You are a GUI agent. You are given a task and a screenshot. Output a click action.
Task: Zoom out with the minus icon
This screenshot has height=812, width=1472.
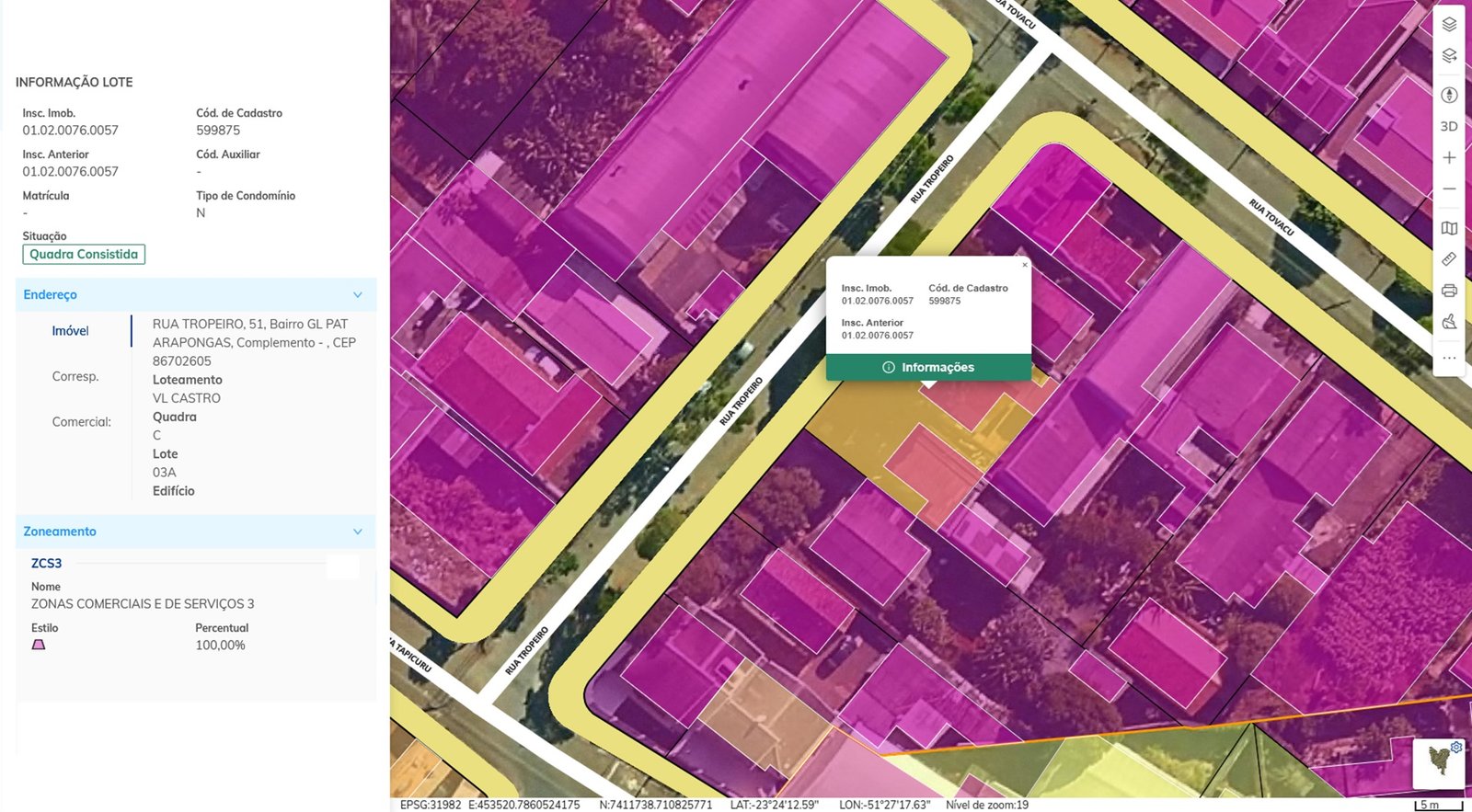[1449, 189]
